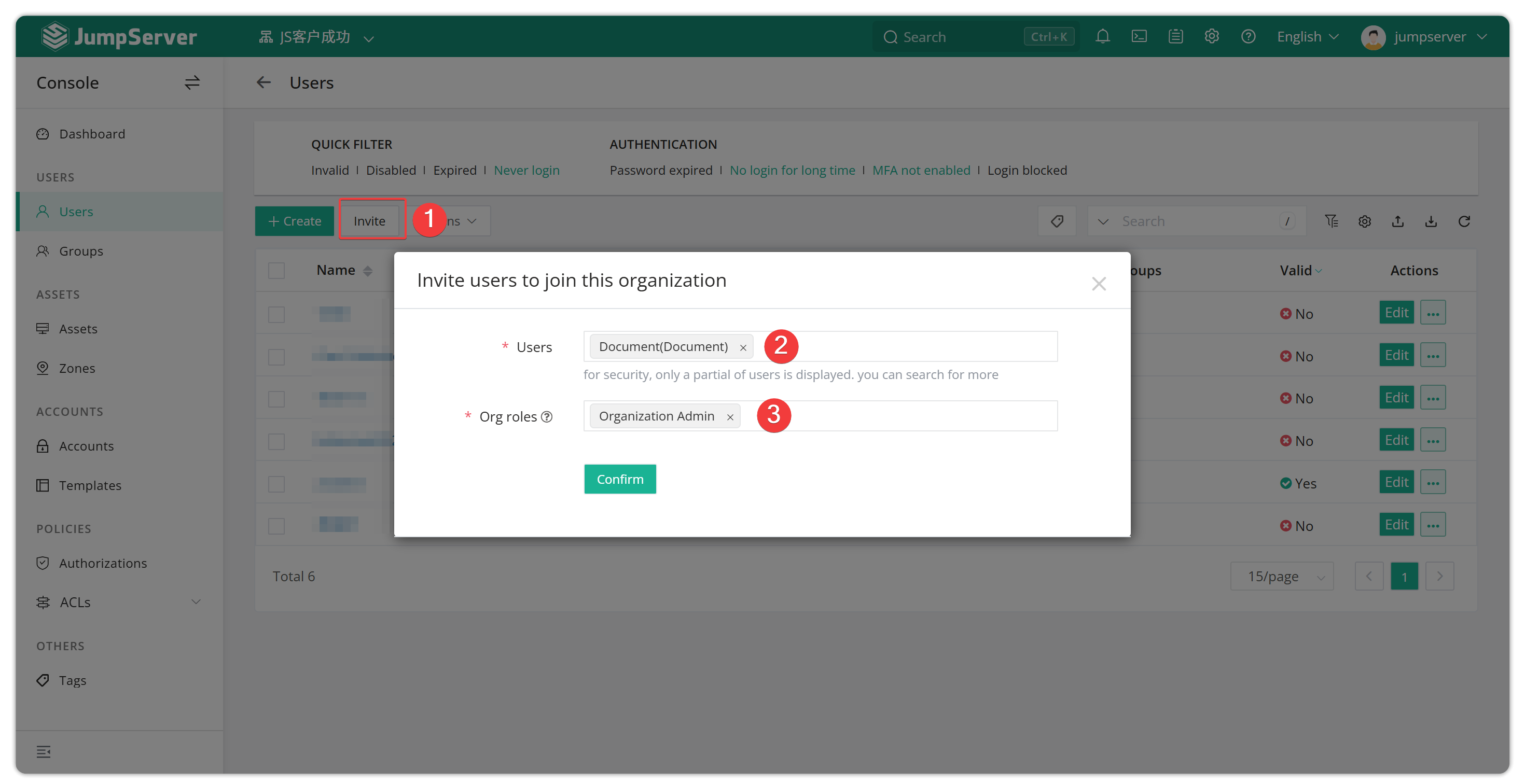Remove Document(Document) from Users field

(x=743, y=348)
